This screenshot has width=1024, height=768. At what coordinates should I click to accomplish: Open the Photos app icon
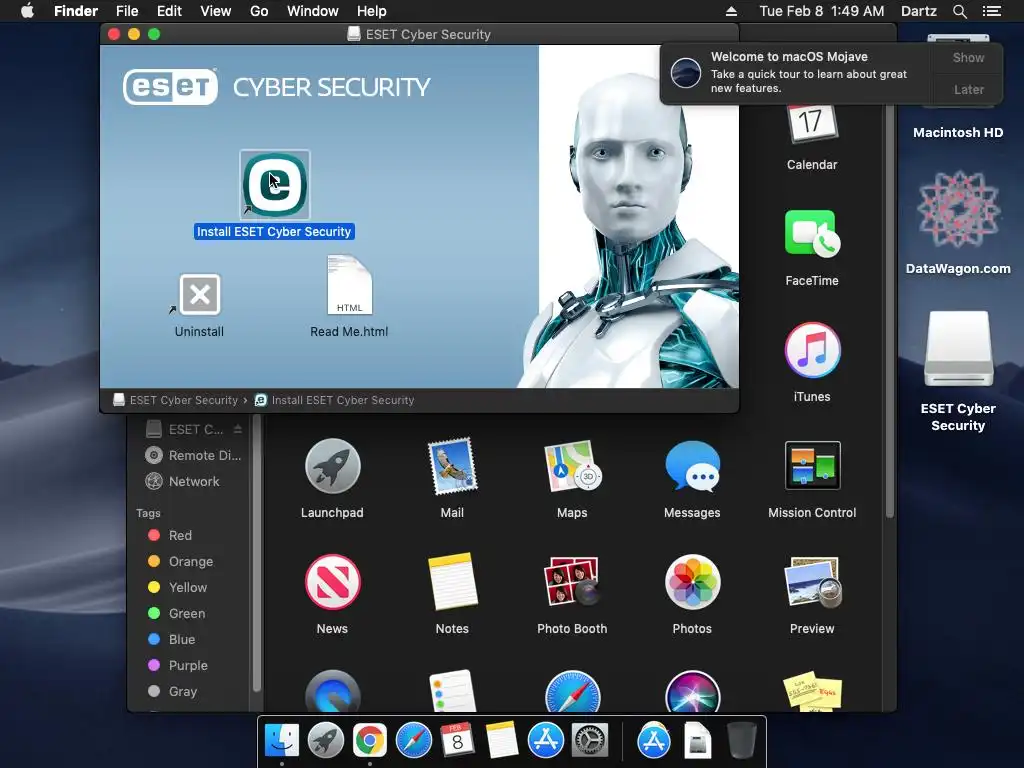pyautogui.click(x=692, y=582)
